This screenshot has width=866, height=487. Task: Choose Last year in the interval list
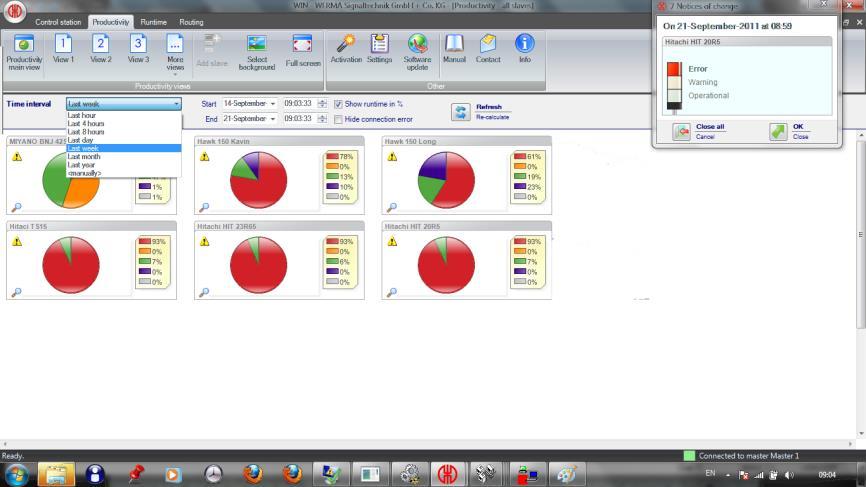pyautogui.click(x=124, y=165)
